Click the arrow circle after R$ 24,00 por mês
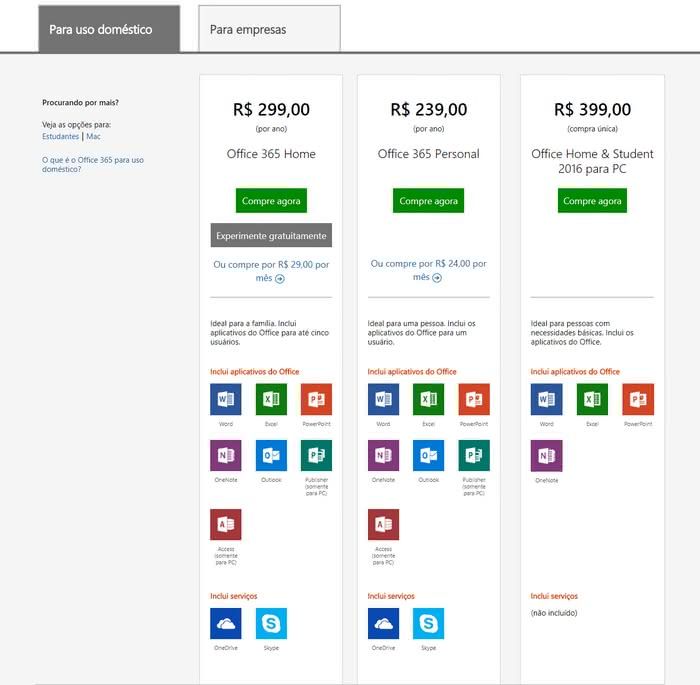The width and height of the screenshot is (700, 685). [x=437, y=278]
